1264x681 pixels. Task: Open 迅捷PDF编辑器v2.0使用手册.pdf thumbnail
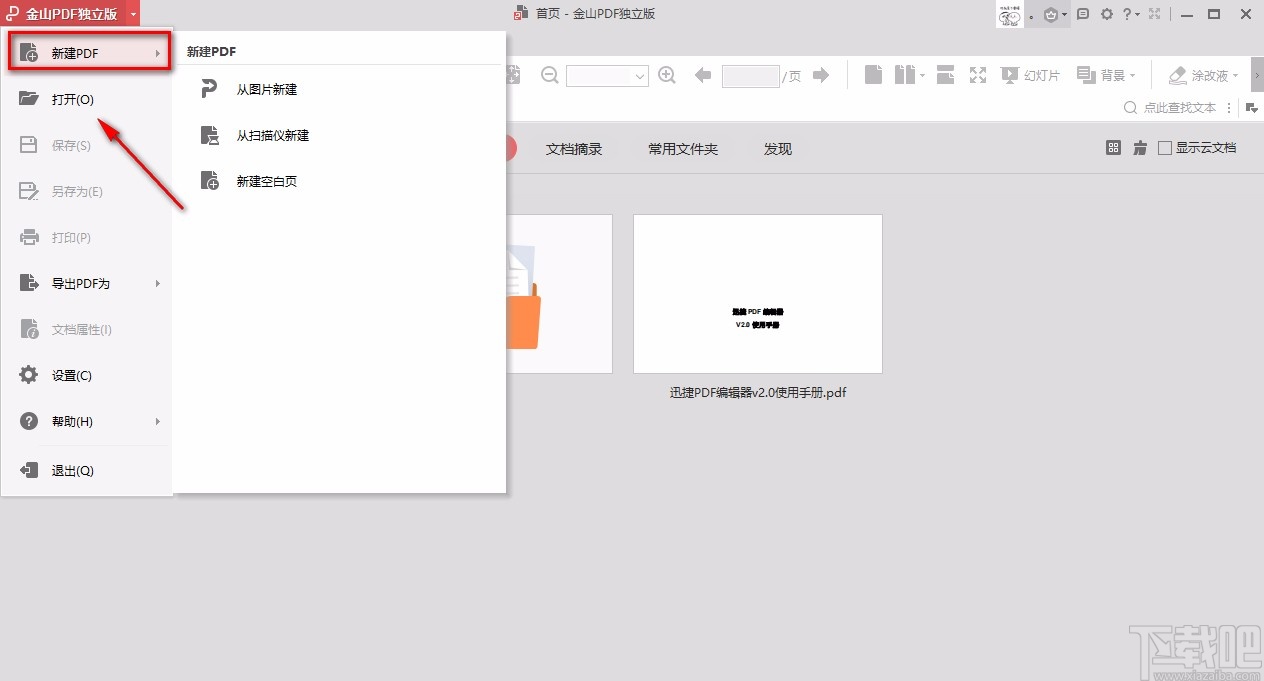757,293
